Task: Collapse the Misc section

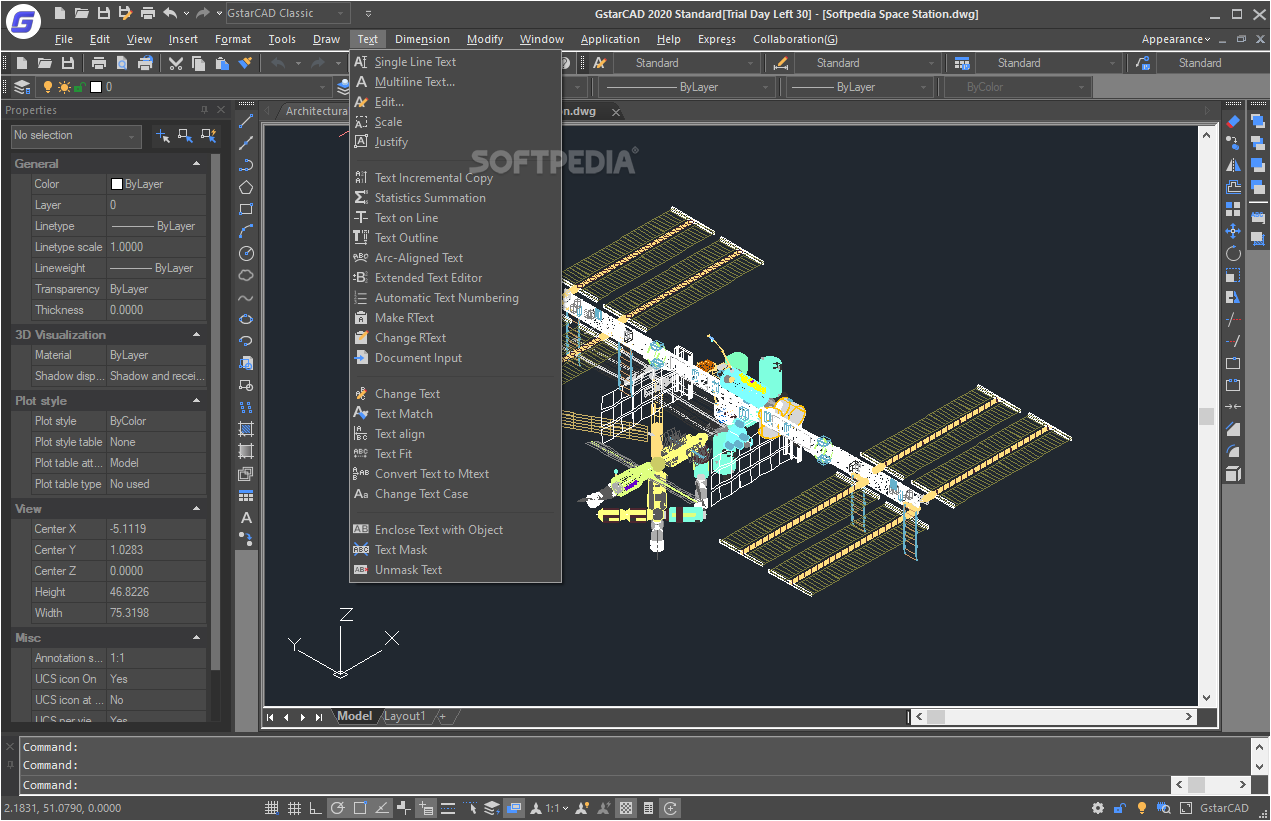Action: click(196, 637)
